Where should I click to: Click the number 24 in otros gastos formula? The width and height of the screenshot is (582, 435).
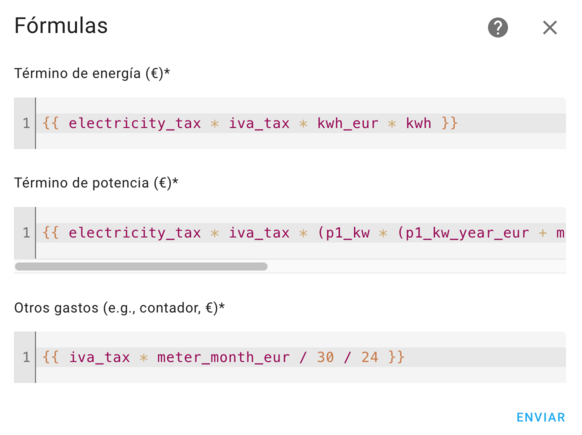(x=369, y=357)
